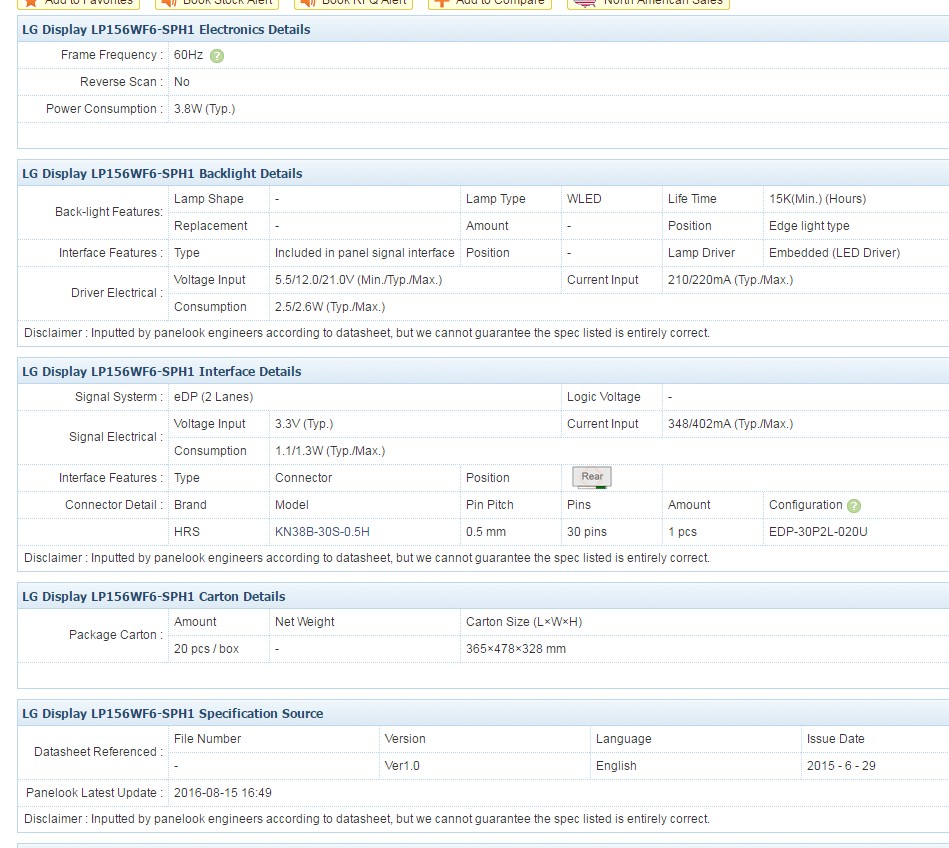Click the eDP (2 Lanes) signal value
Screen dimensions: 949x848
pyautogui.click(x=213, y=397)
